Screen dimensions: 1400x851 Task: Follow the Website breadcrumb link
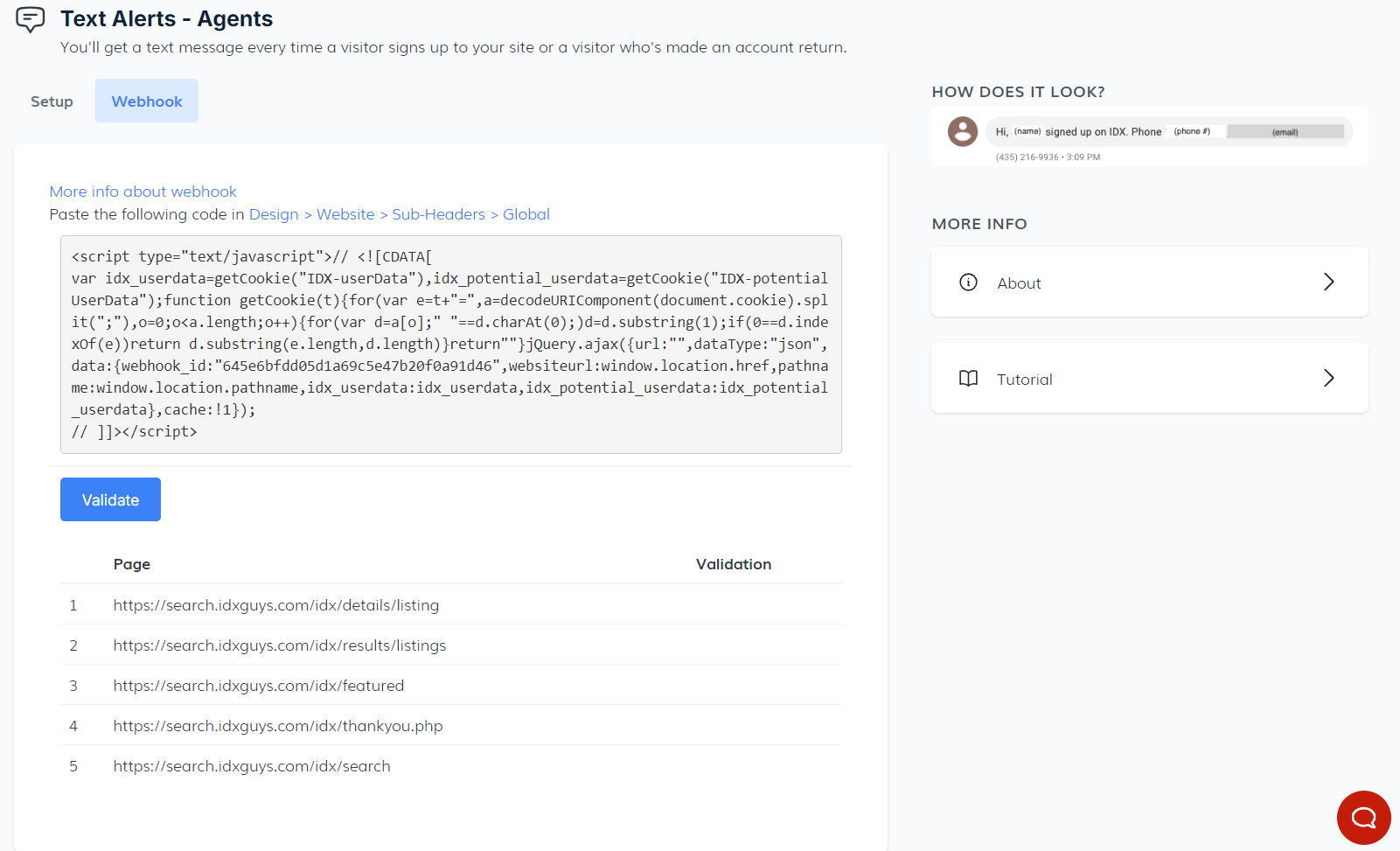pyautogui.click(x=345, y=214)
